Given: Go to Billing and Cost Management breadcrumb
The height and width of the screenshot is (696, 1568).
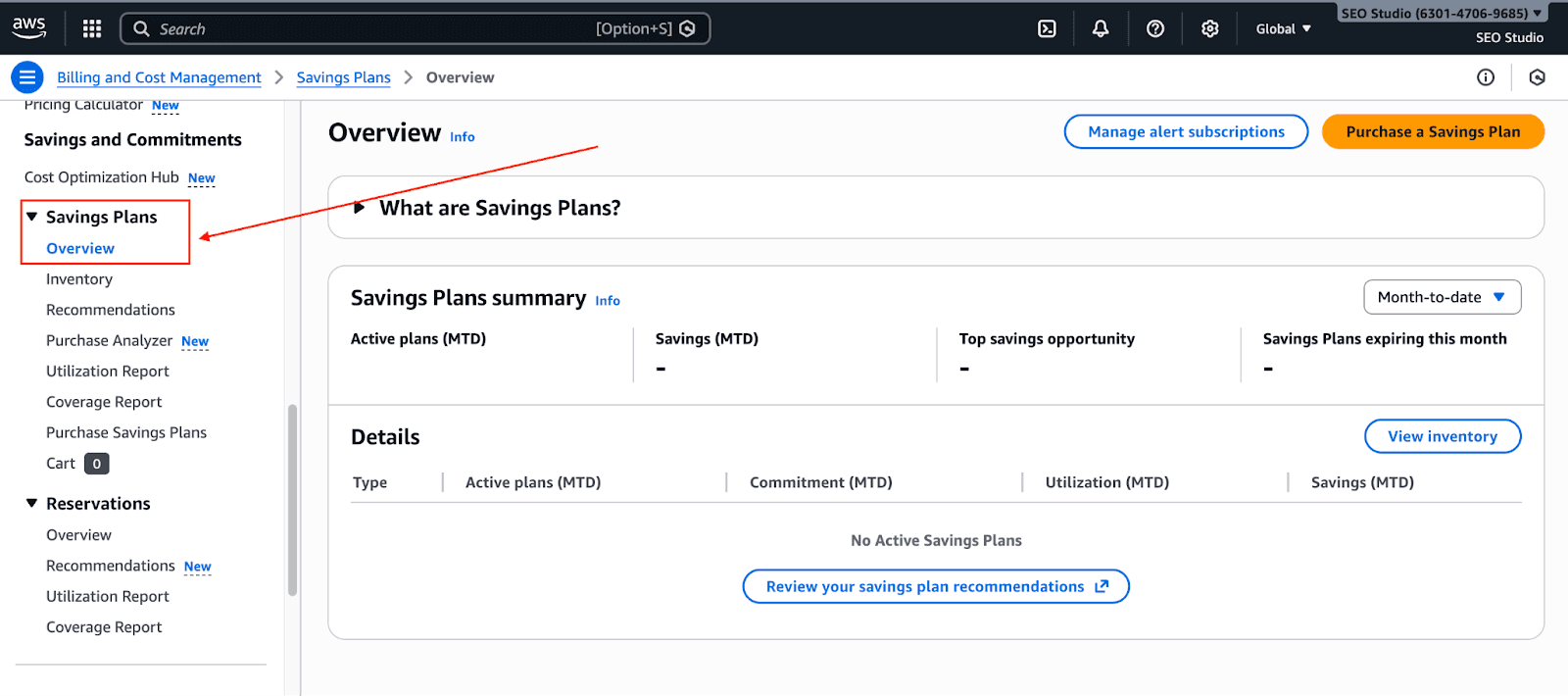Looking at the screenshot, I should [x=159, y=77].
